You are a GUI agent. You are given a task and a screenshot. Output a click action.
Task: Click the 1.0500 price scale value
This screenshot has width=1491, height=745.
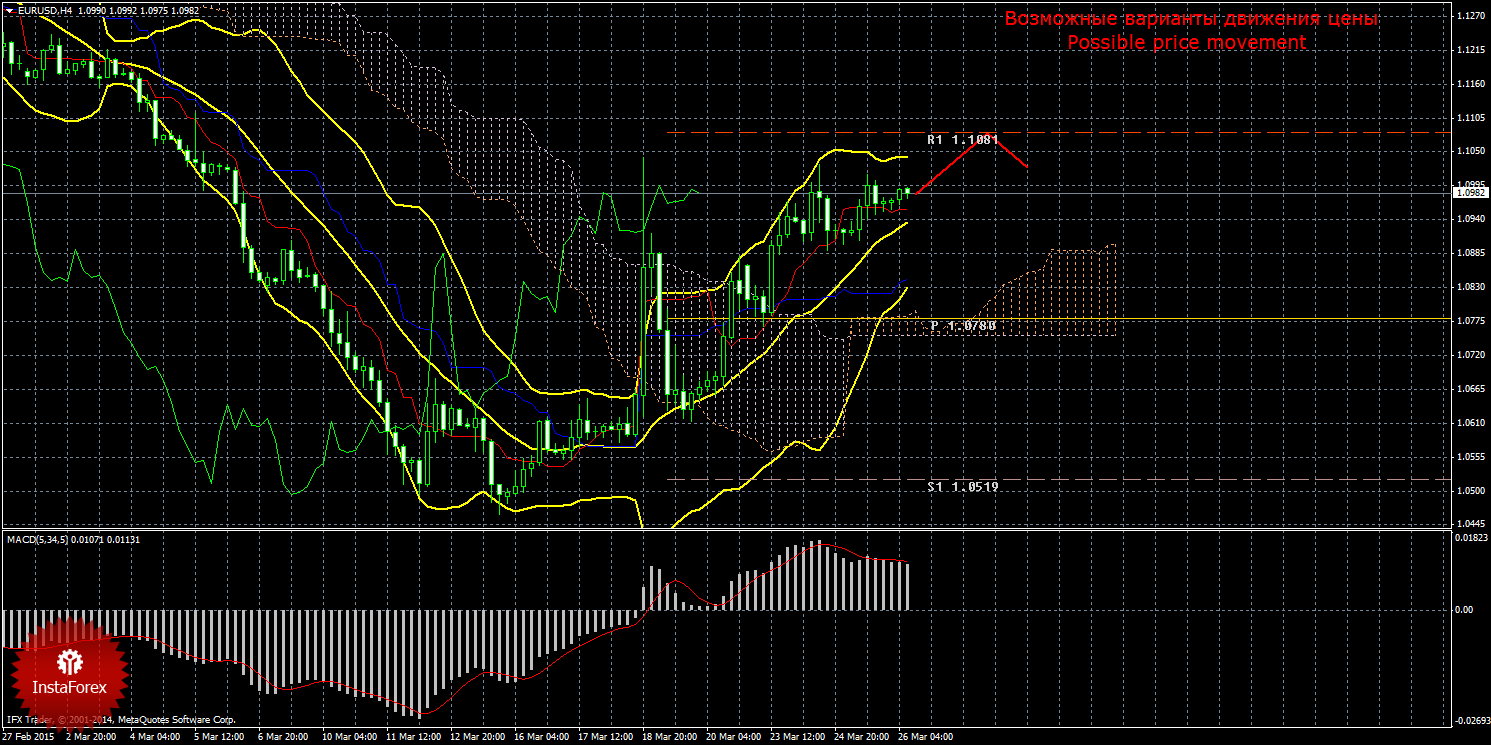point(1469,492)
